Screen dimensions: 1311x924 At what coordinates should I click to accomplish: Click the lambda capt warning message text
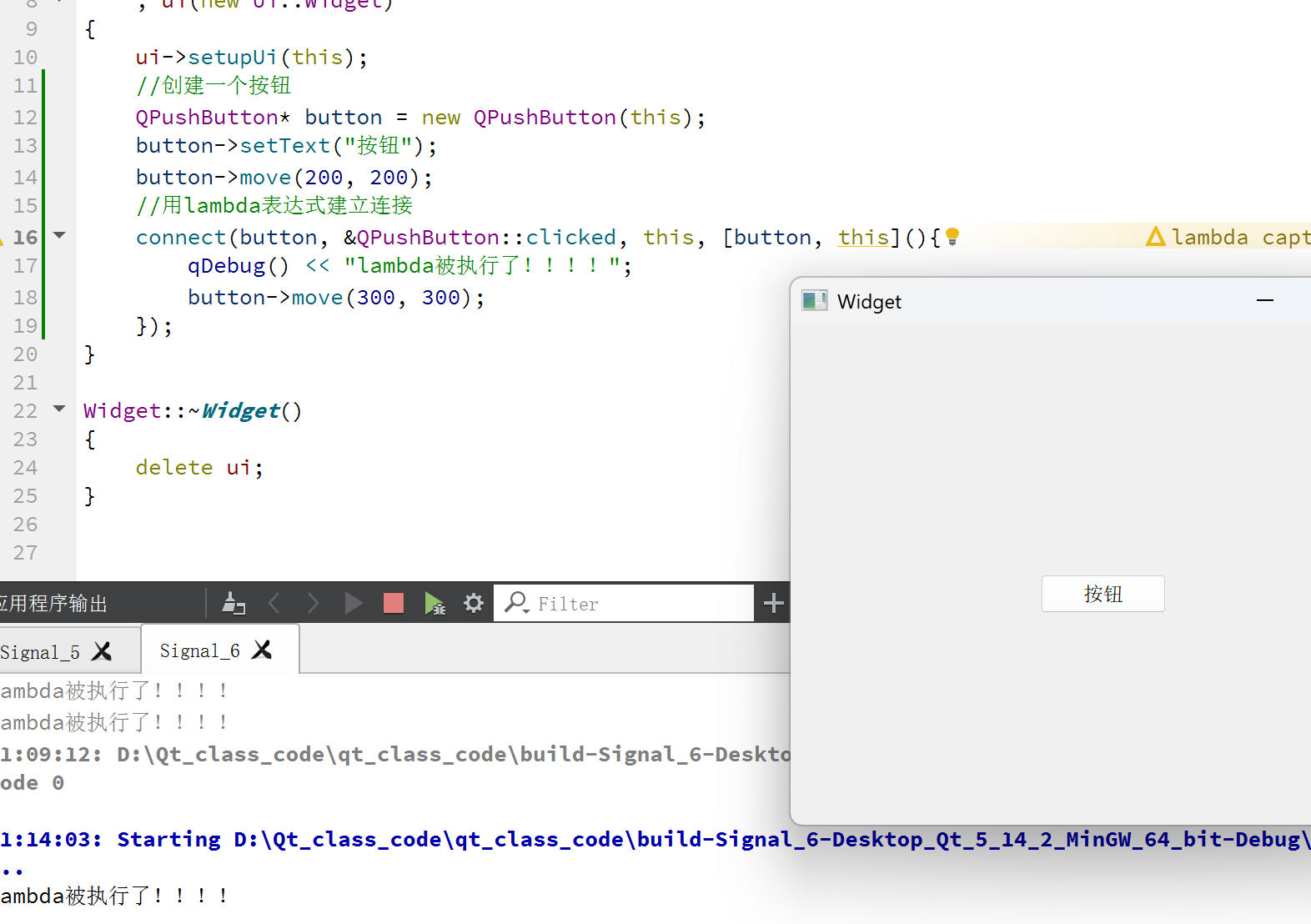(1241, 238)
